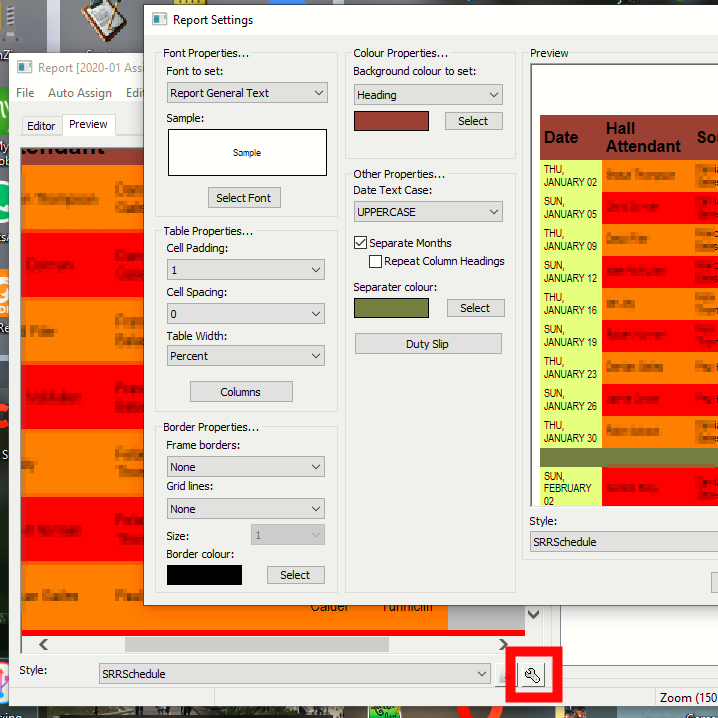Enable Repeat Column Headings checkbox
Screen dimensions: 718x718
pos(375,261)
